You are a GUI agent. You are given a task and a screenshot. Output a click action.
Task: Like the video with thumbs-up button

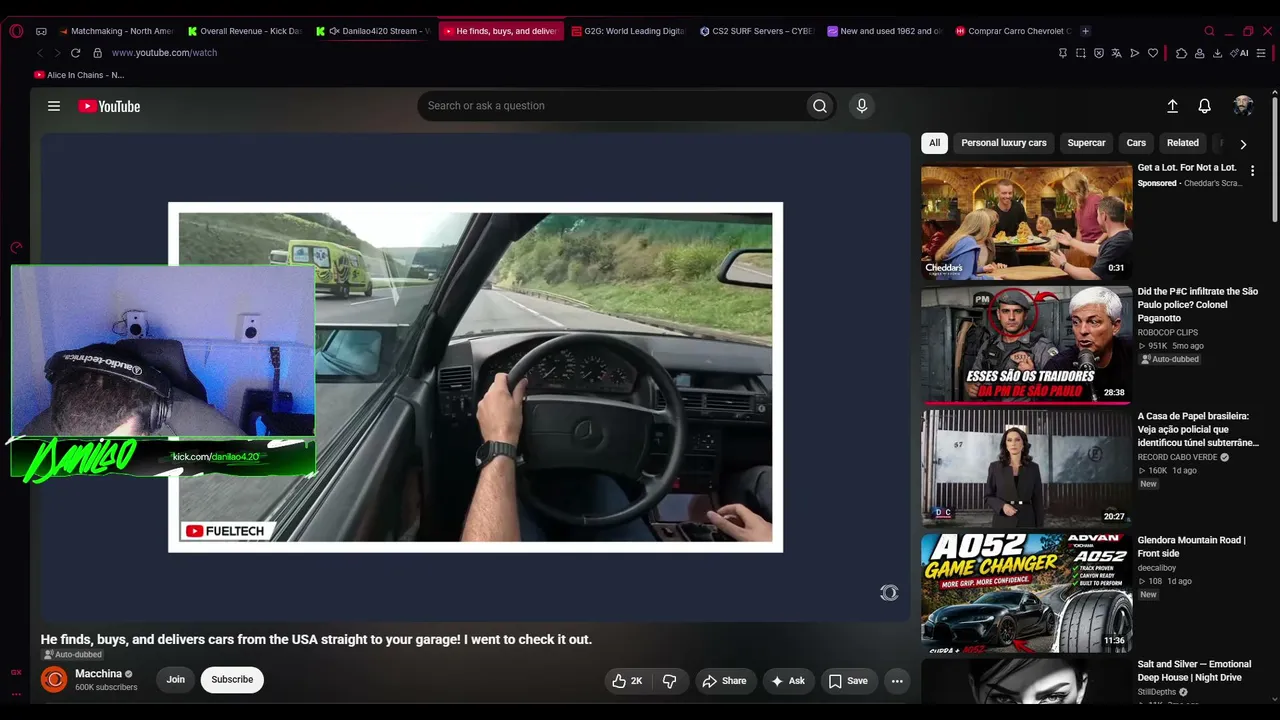click(x=628, y=681)
